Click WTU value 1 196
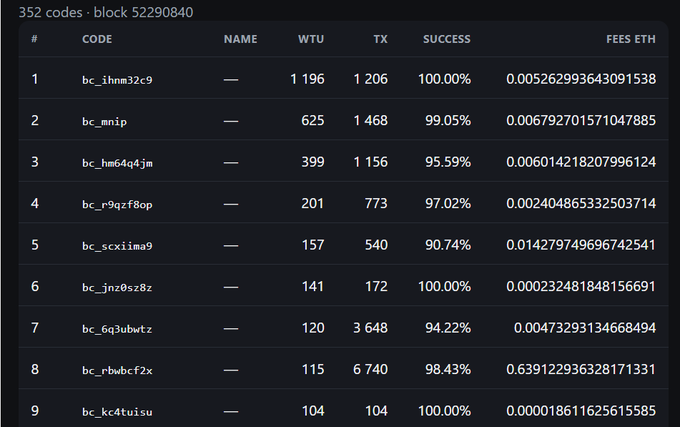Viewport: 680px width, 427px height. coord(307,79)
